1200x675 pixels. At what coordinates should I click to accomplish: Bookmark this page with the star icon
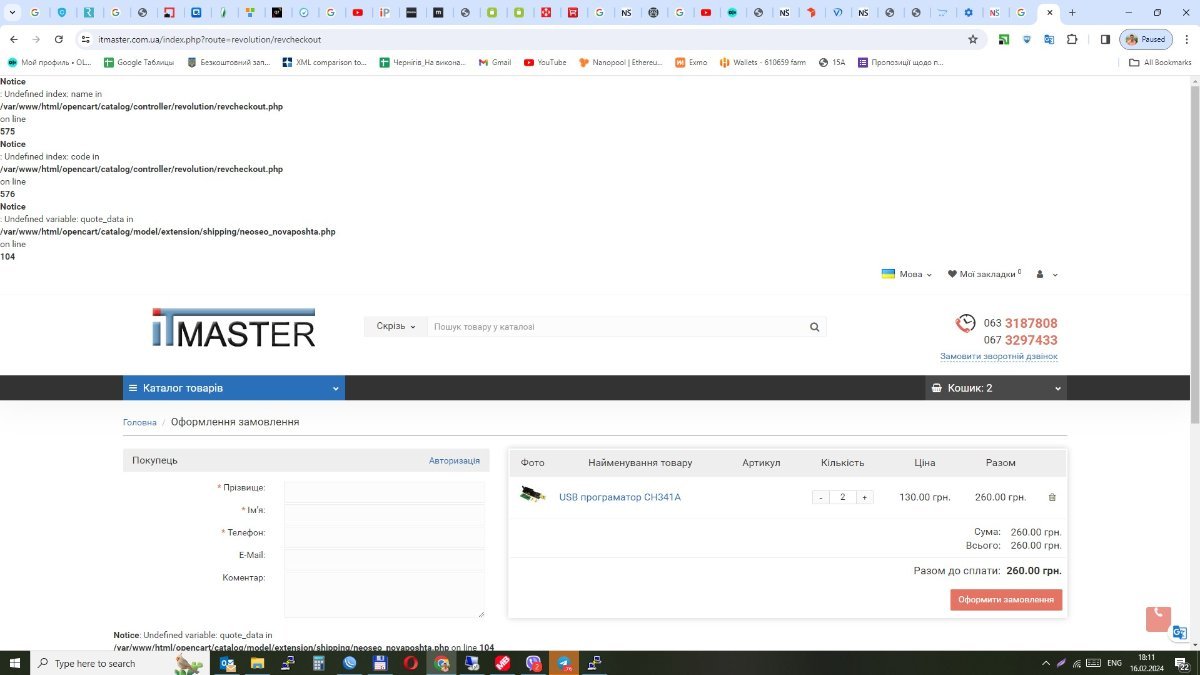click(x=973, y=39)
